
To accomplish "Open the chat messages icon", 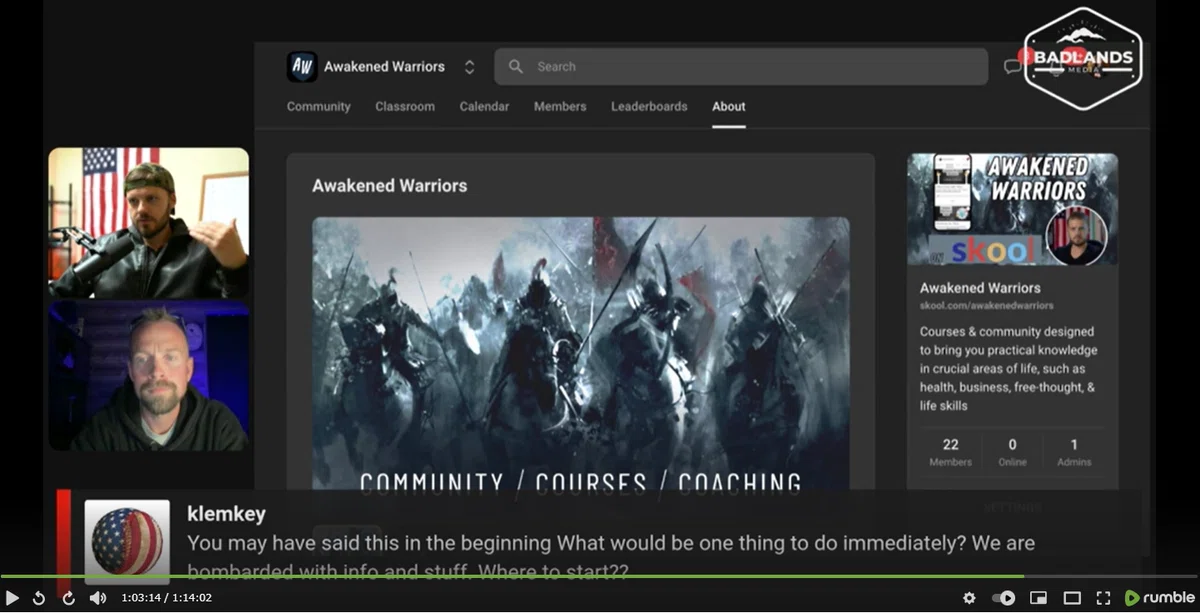I will coord(1013,67).
